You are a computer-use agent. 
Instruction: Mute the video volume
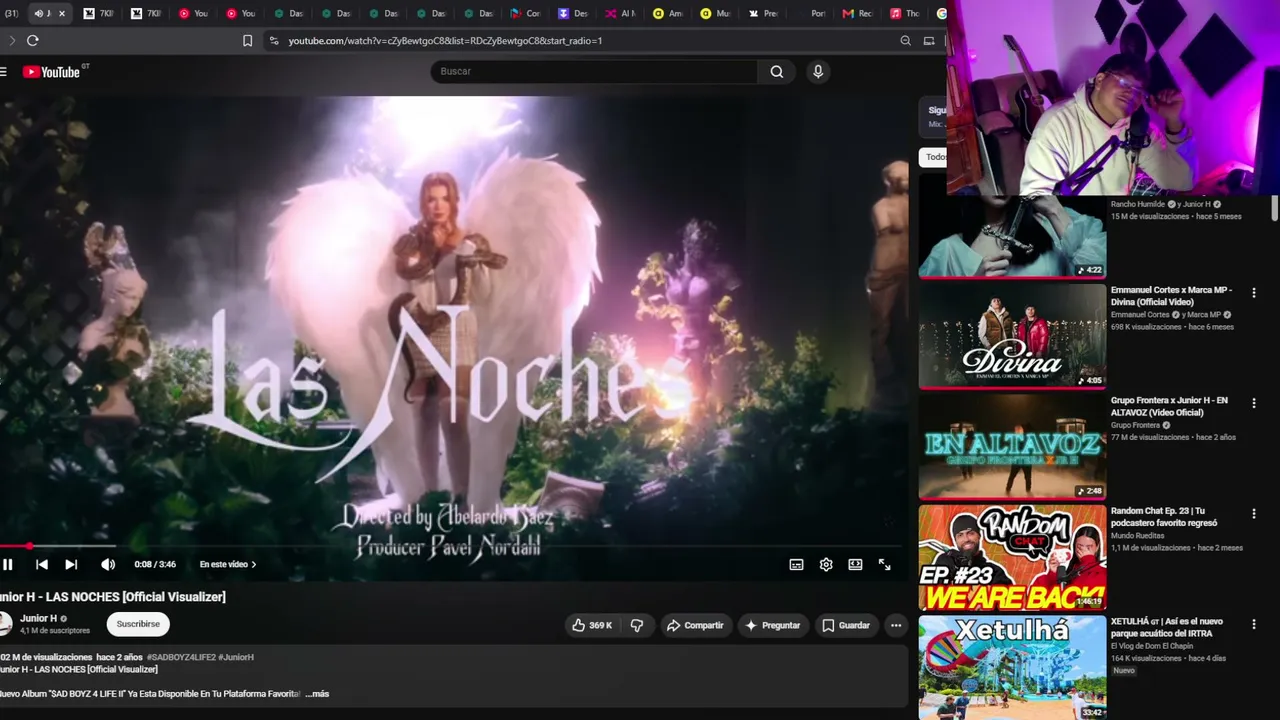coord(108,564)
